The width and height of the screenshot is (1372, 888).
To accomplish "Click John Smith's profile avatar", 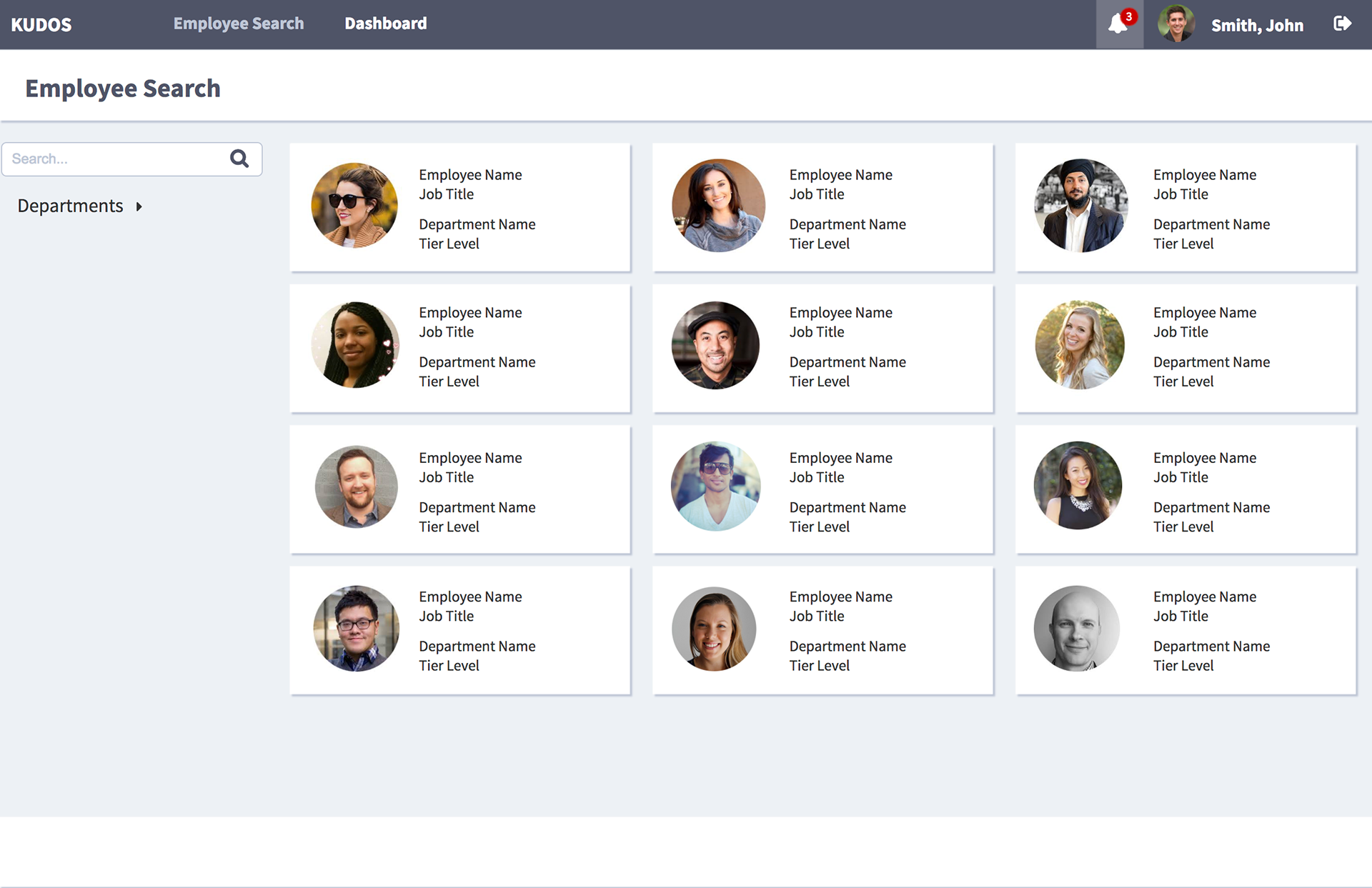I will coord(1176,24).
